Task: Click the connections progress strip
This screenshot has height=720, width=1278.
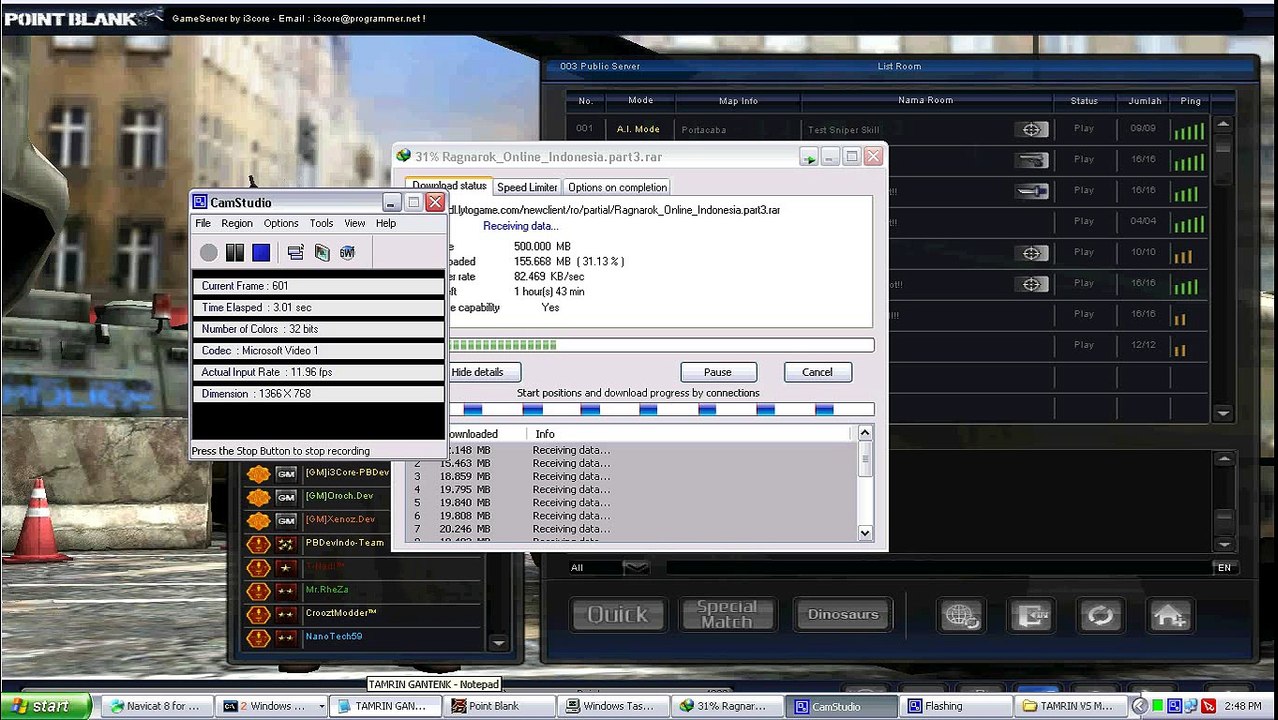Action: 660,409
